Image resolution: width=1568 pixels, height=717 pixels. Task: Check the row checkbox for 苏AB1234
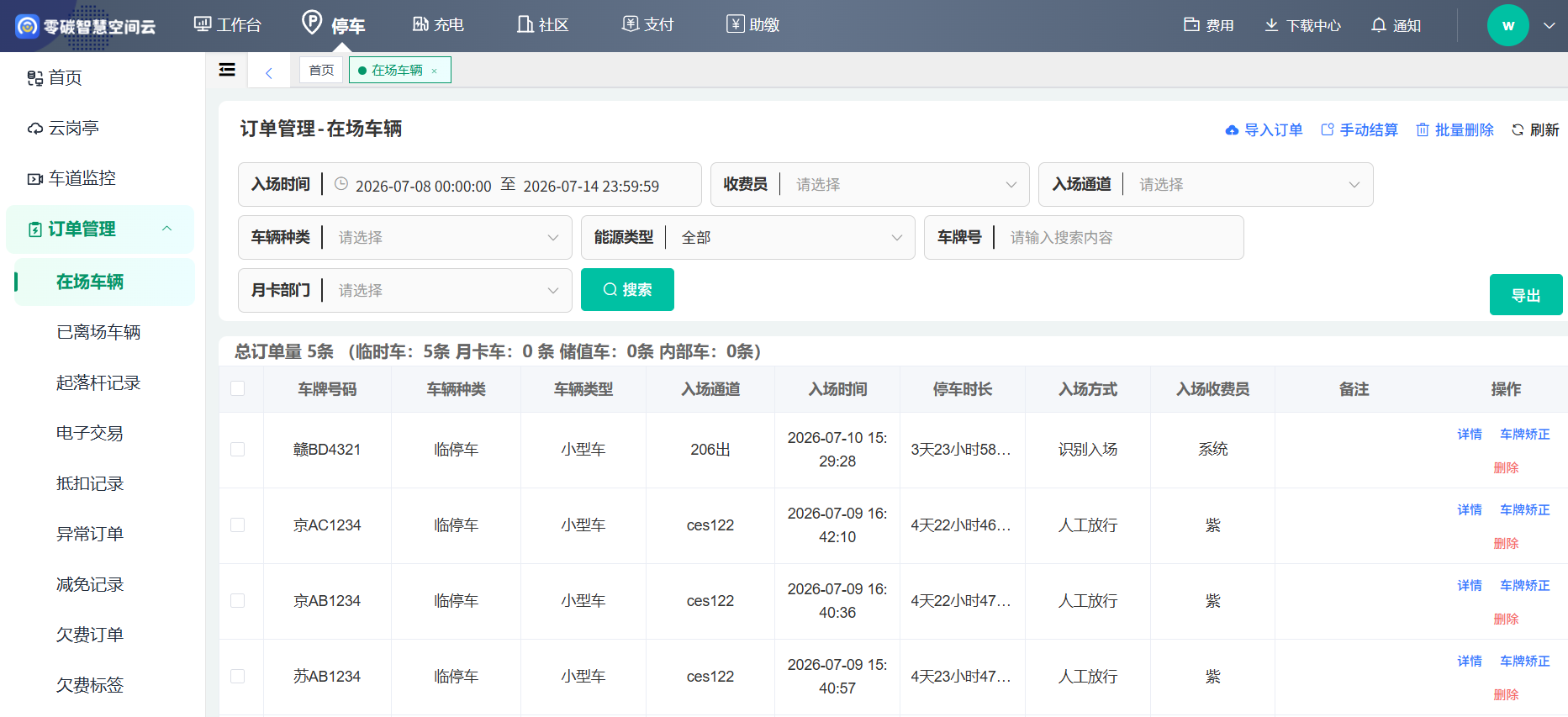click(x=238, y=677)
